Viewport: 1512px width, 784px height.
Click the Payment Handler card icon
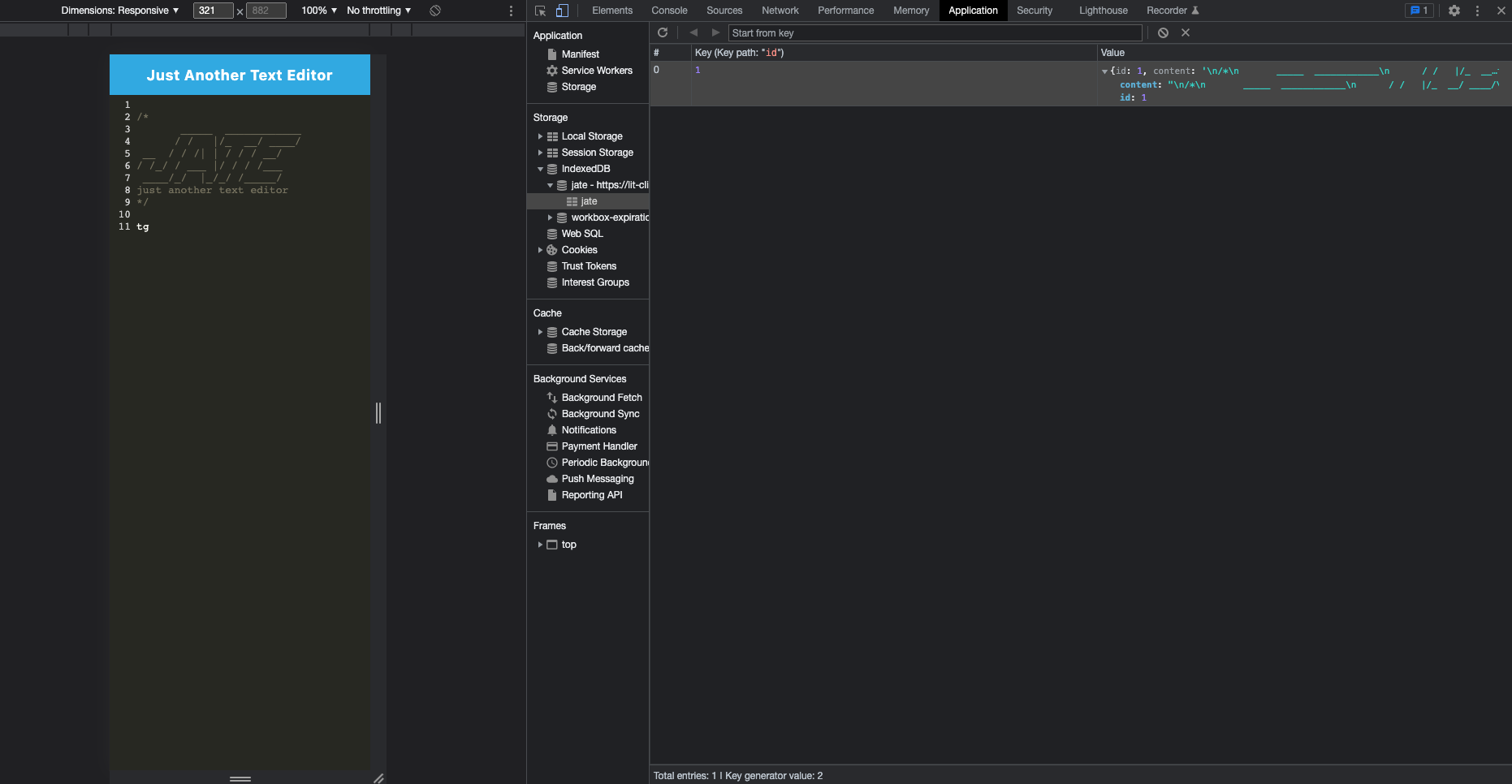(552, 446)
